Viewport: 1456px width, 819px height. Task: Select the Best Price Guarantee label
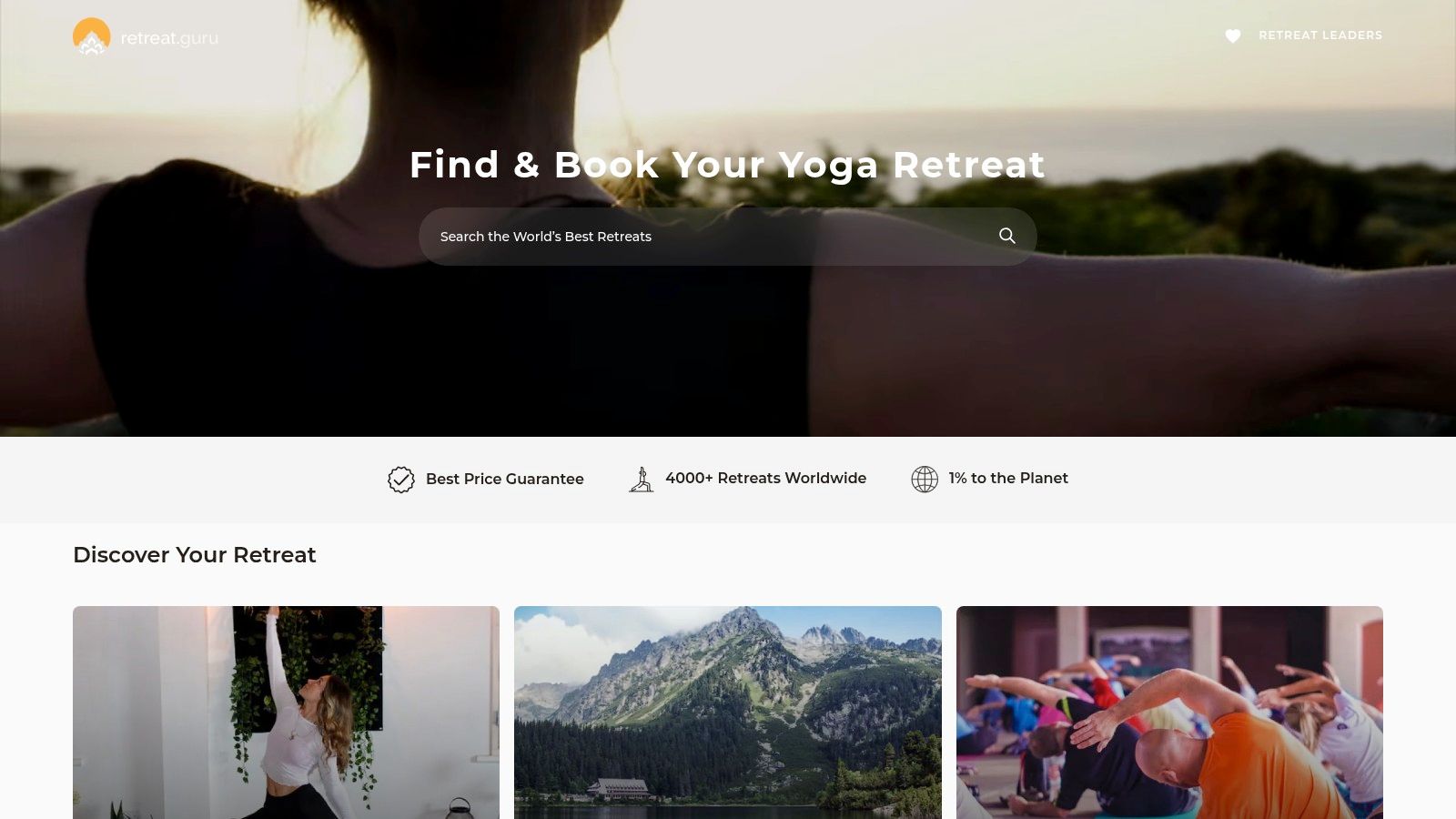(x=505, y=479)
